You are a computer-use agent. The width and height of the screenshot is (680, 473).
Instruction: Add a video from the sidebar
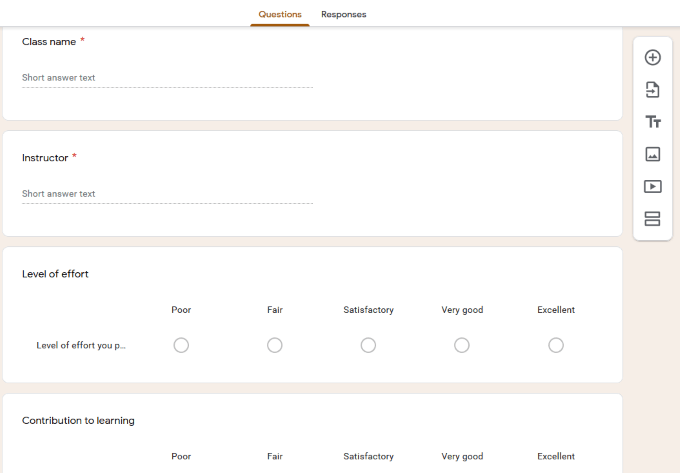652,186
